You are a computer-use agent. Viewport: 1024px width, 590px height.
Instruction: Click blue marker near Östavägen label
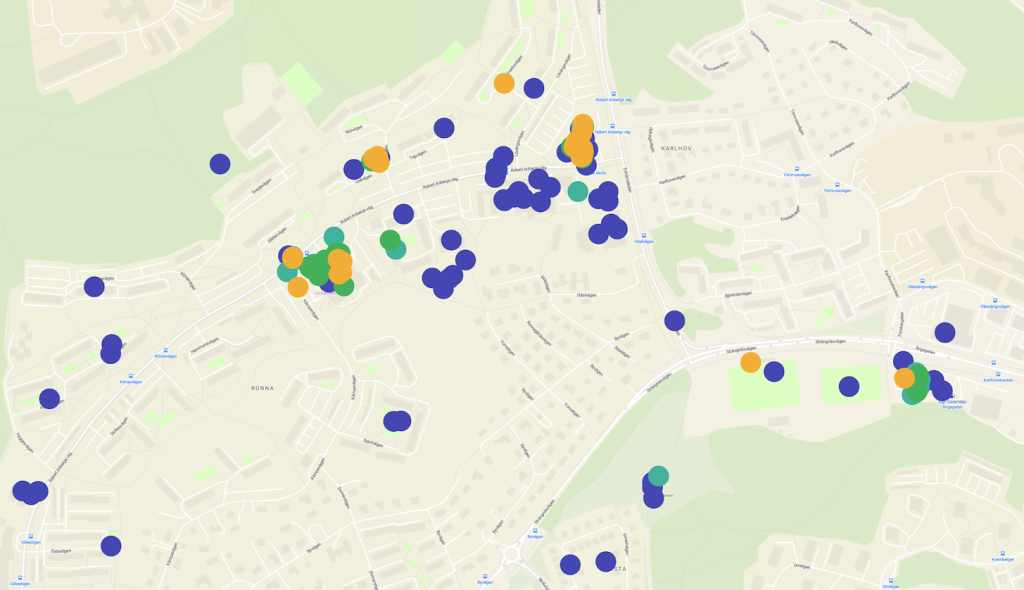[x=111, y=546]
